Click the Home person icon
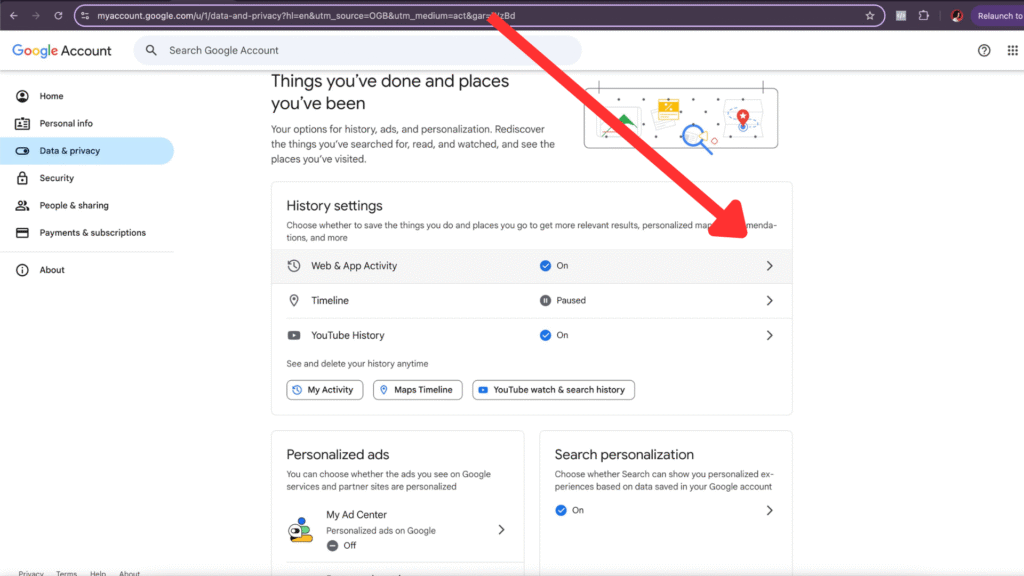Screen dimensions: 1024x576 tap(22, 96)
